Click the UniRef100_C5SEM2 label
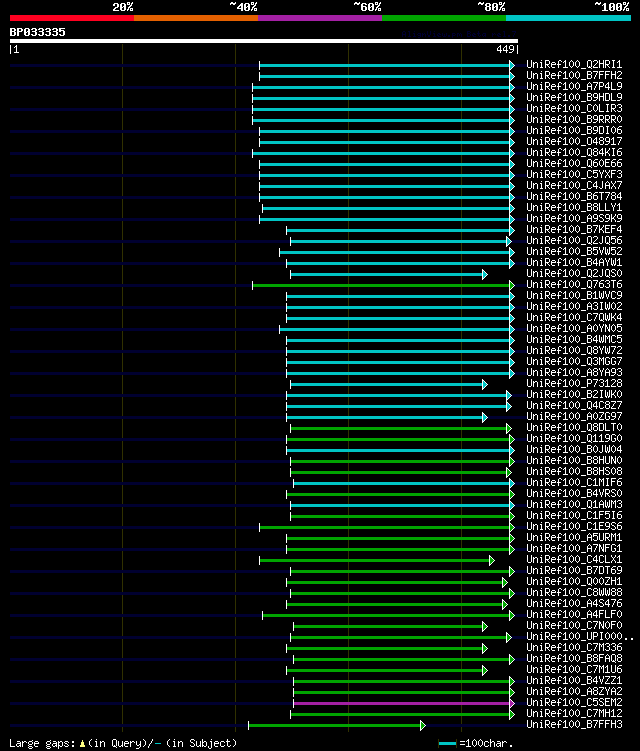This screenshot has height=751, width=640. coord(574,703)
